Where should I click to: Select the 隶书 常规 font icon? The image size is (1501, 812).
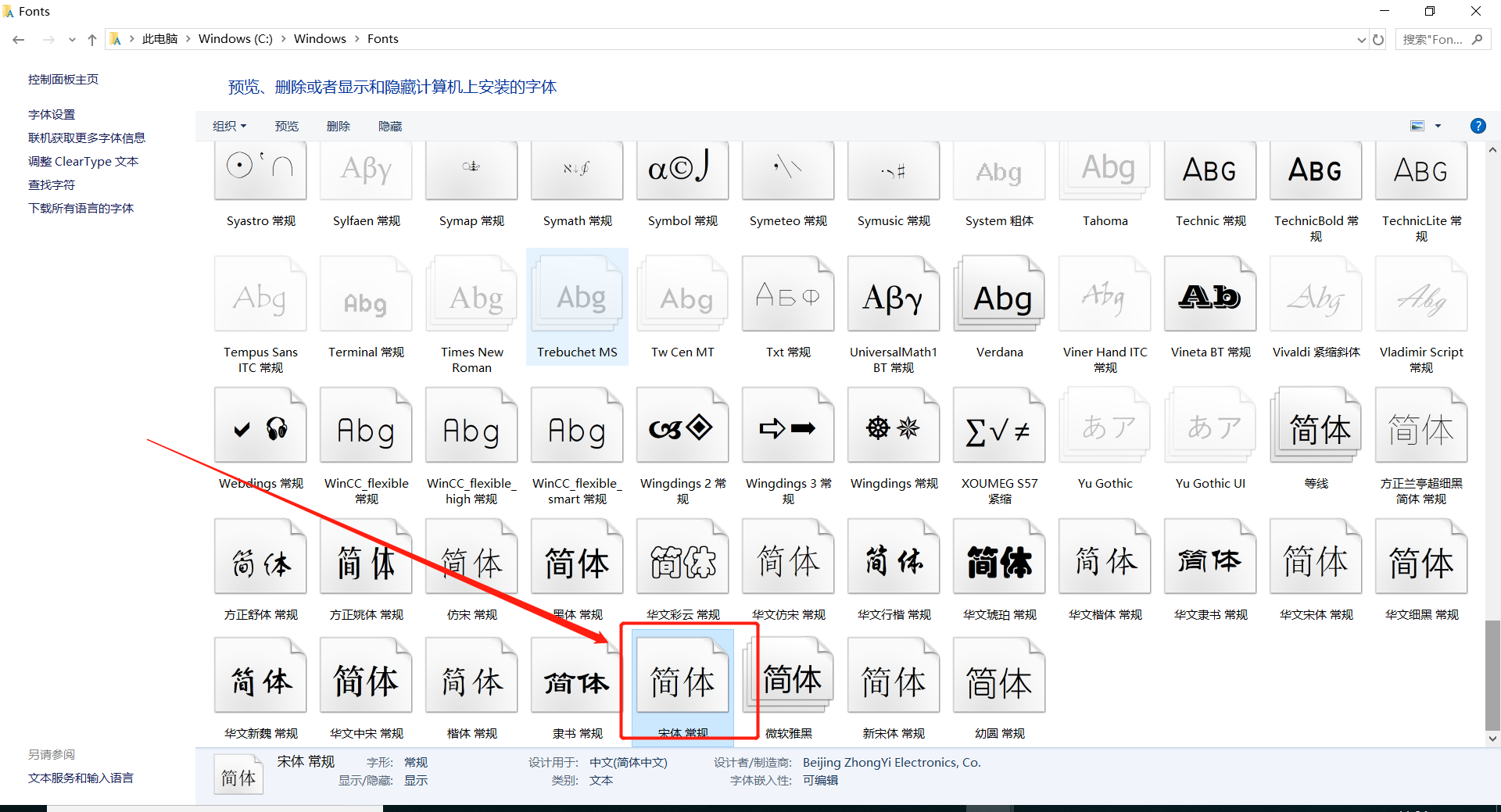[577, 675]
